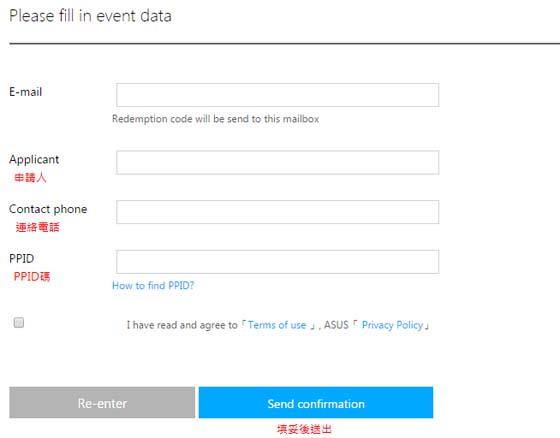Click the red PPID碼 annotation
The height and width of the screenshot is (438, 560).
32,276
